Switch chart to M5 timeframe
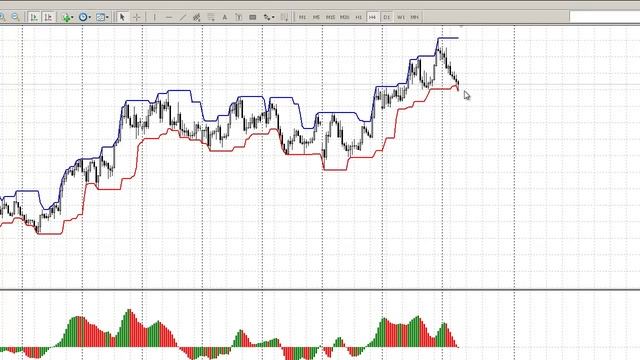 coord(316,17)
